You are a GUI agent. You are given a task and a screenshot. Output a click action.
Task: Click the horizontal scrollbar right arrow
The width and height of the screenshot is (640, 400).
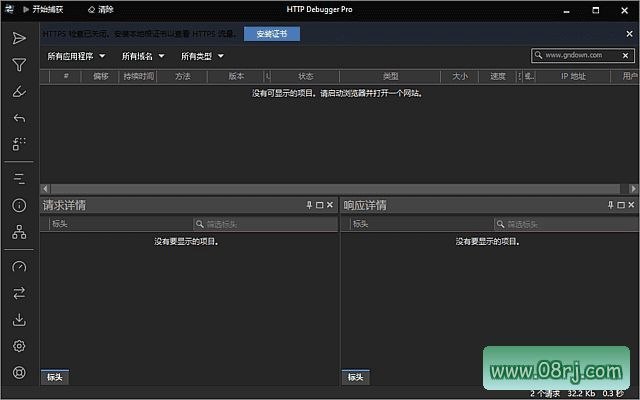pos(633,189)
